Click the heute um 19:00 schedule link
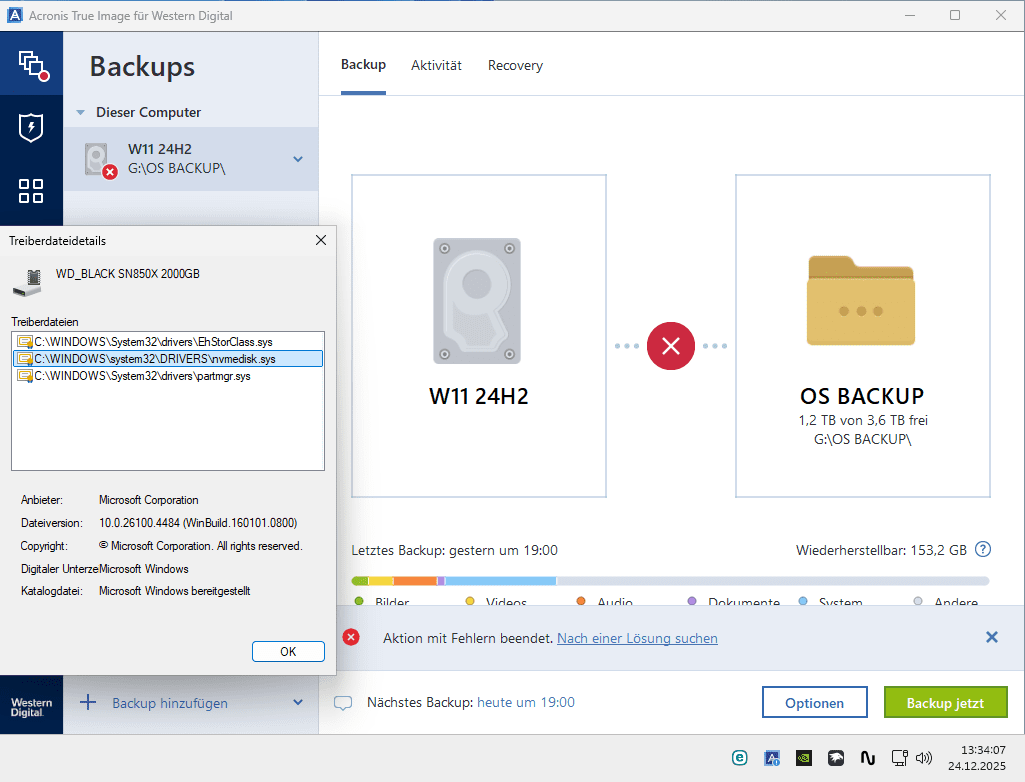This screenshot has height=782, width=1025. tap(526, 702)
